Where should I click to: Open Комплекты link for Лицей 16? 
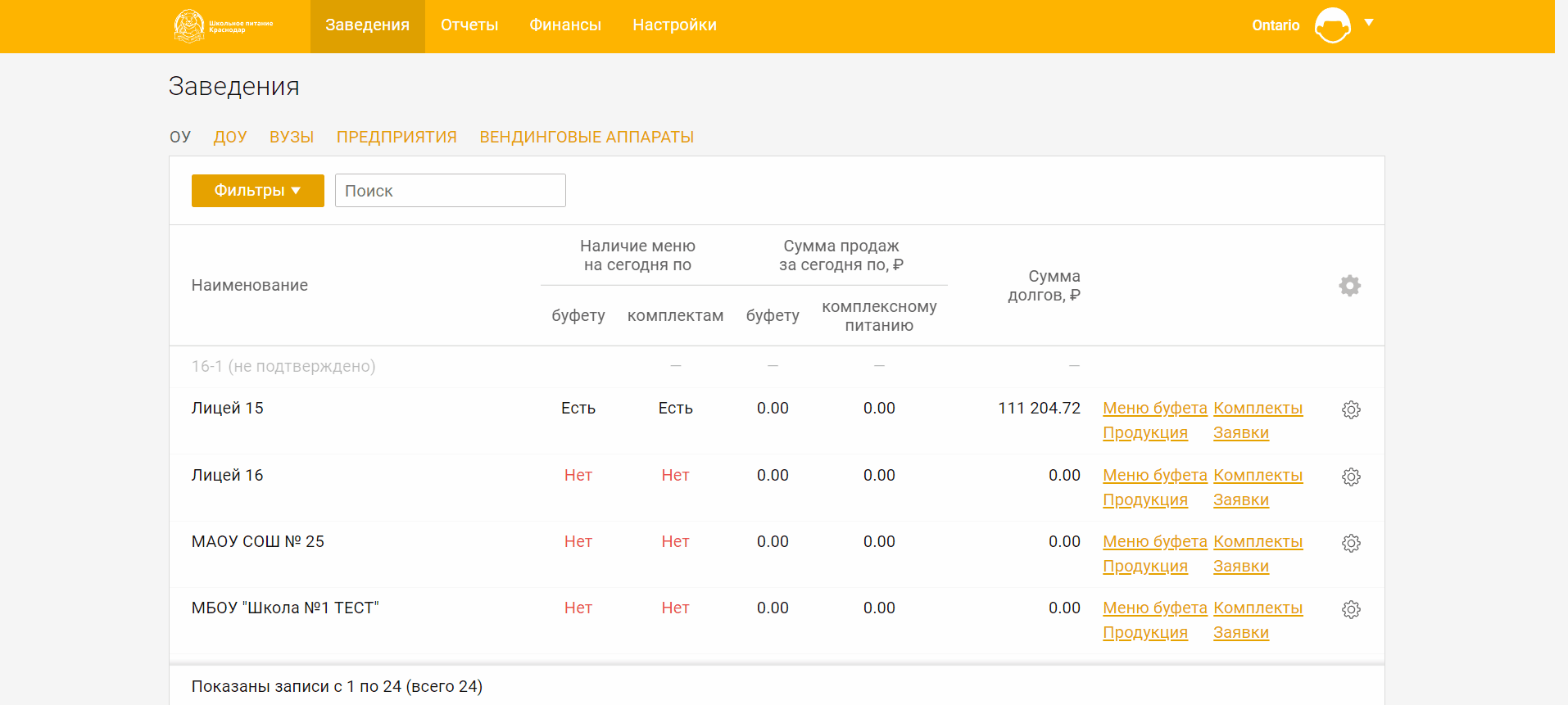(1258, 475)
